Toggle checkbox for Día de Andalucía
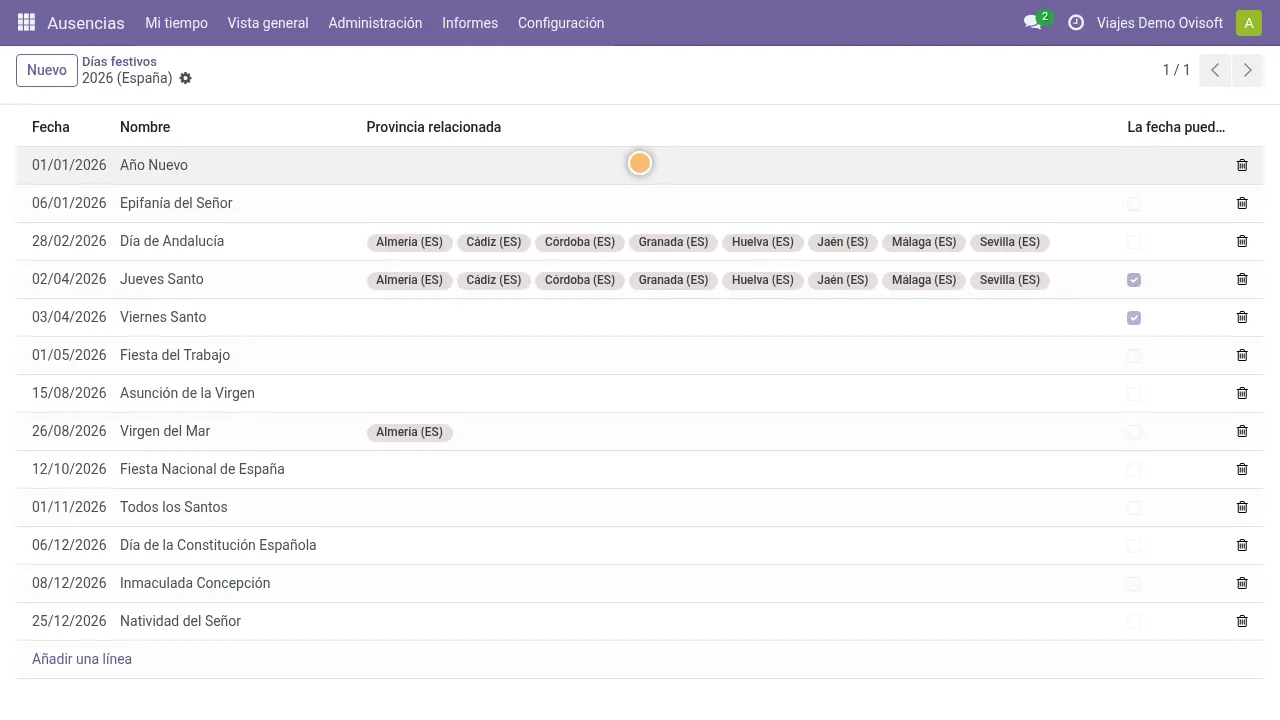The height and width of the screenshot is (720, 1280). tap(1134, 242)
